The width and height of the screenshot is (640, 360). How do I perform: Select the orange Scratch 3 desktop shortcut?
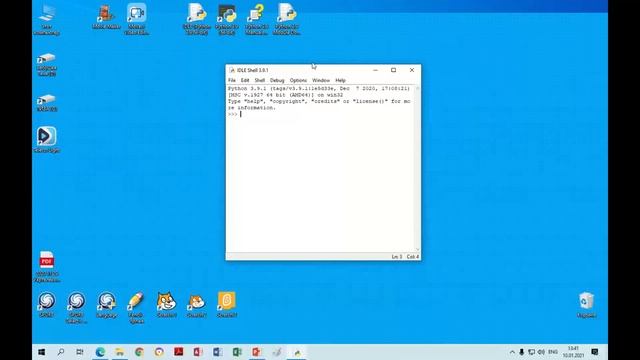(x=227, y=305)
